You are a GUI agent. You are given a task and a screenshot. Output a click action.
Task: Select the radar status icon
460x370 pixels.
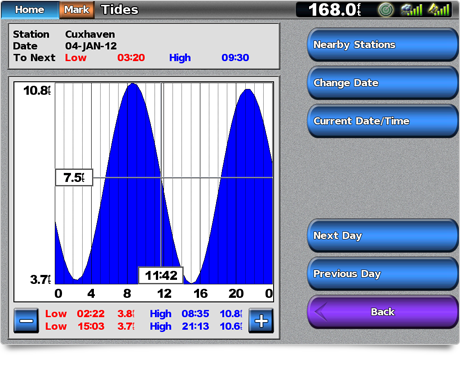coord(386,10)
